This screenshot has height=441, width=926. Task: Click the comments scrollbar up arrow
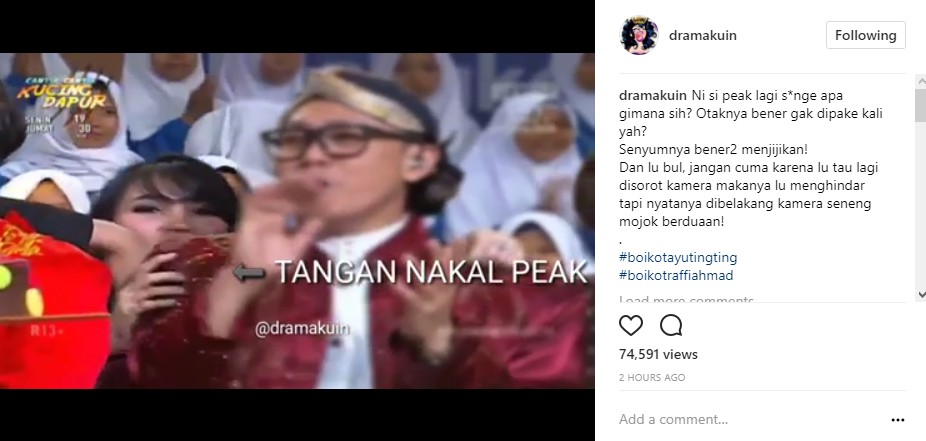click(920, 81)
